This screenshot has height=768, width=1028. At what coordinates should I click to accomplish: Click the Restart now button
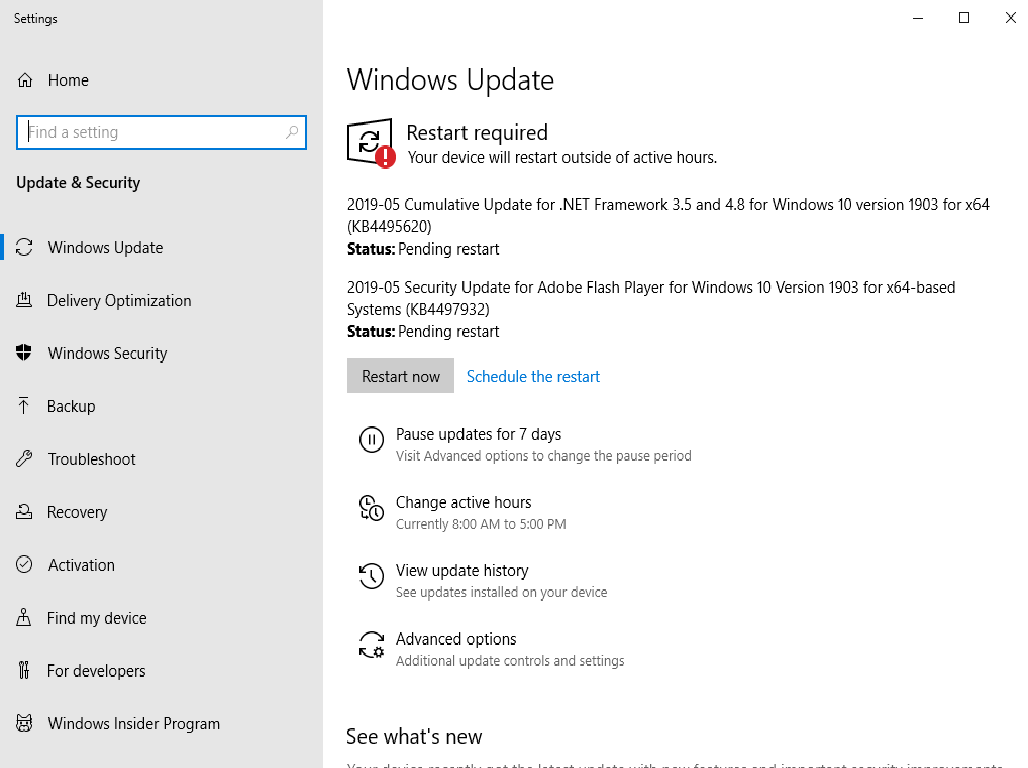401,376
